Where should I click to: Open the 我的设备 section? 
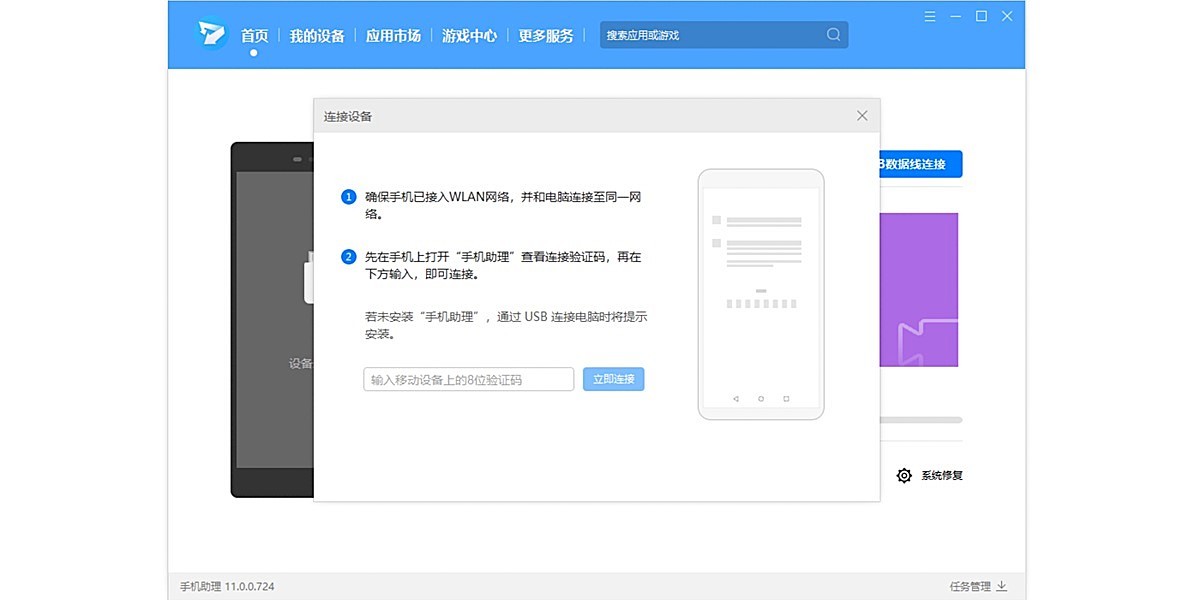(x=317, y=34)
